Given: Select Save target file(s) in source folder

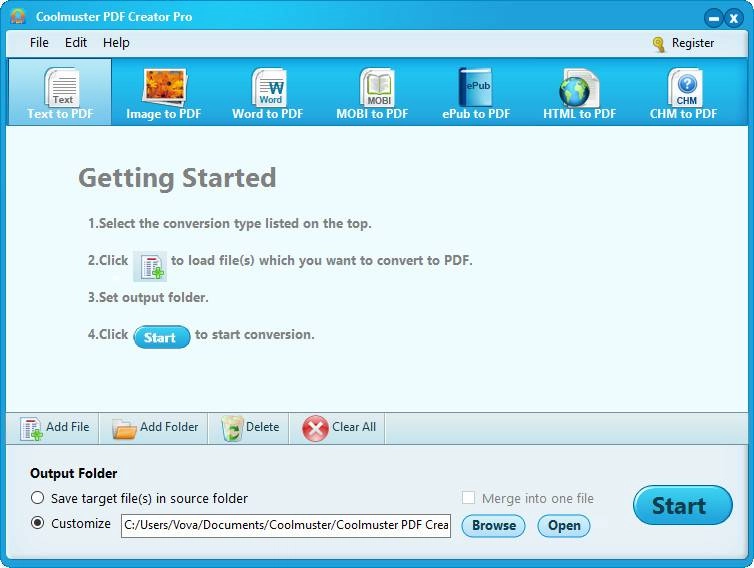Looking at the screenshot, I should (38, 498).
